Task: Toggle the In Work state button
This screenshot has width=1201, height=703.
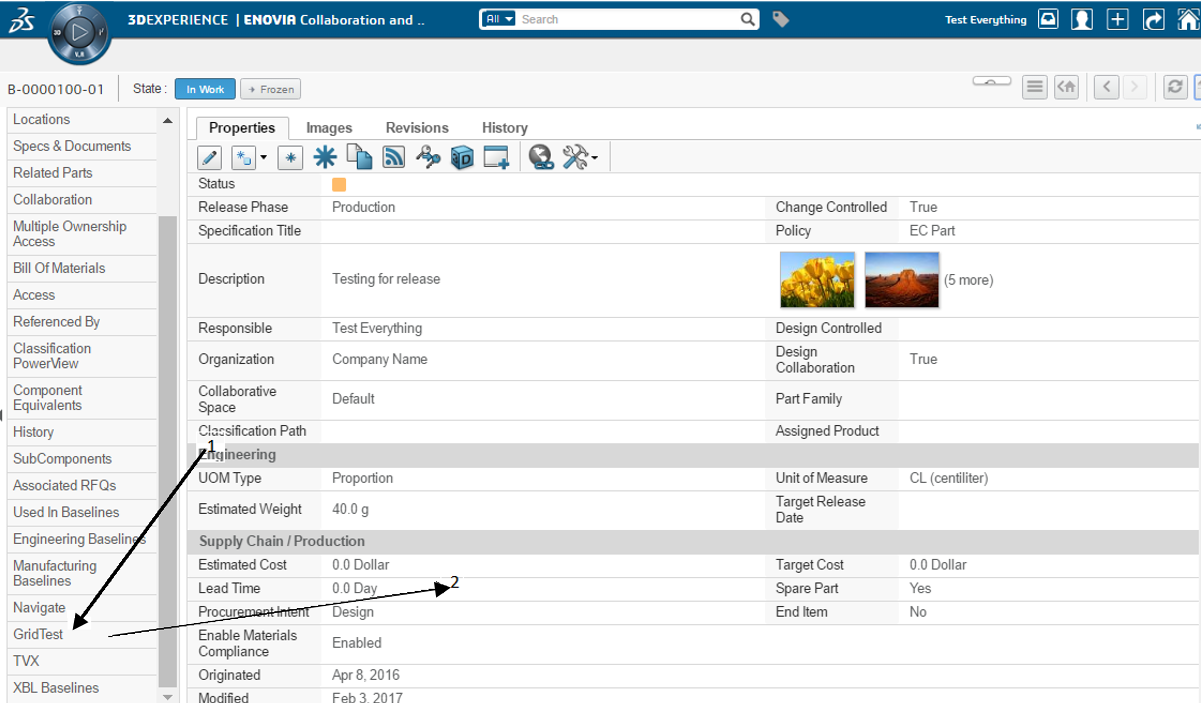Action: pos(205,89)
